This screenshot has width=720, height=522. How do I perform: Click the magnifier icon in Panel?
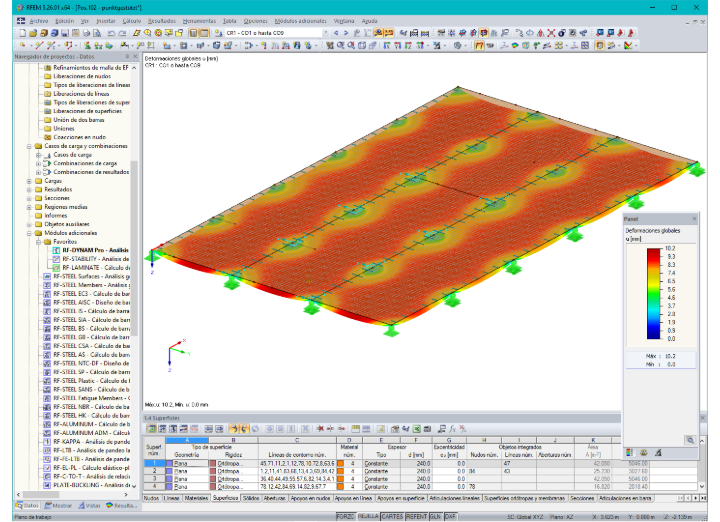690,440
